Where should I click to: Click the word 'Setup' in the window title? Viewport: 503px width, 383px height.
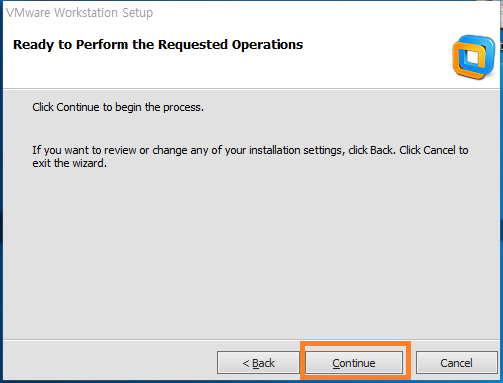137,13
